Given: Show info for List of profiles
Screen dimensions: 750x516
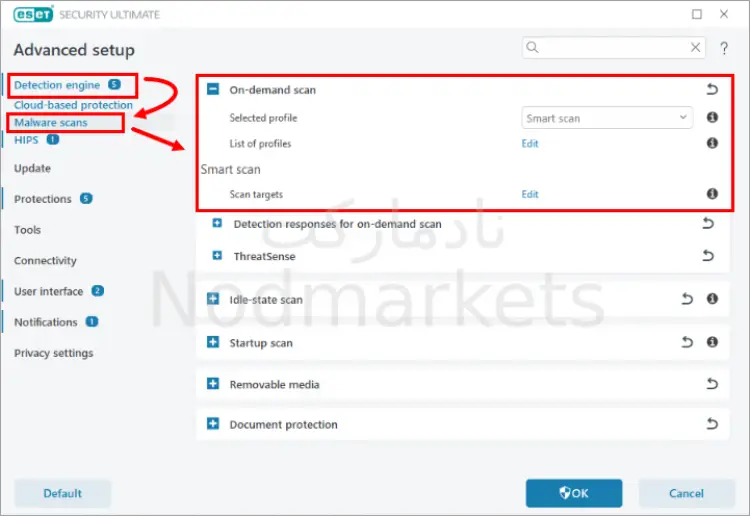Looking at the screenshot, I should point(712,143).
